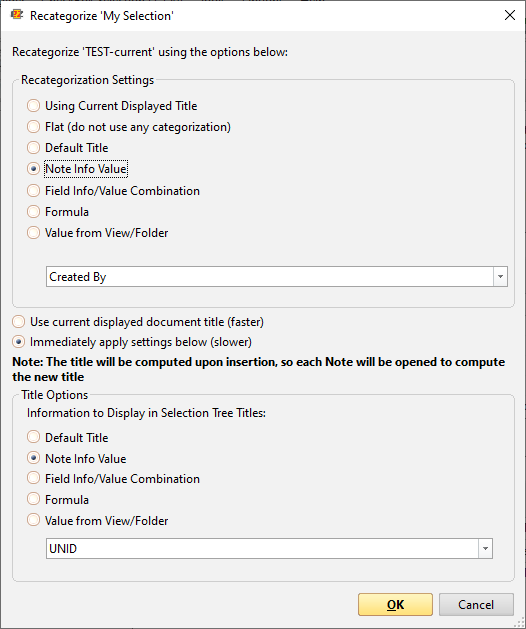The image size is (526, 629).
Task: Click the Cancel button
Action: 476,605
